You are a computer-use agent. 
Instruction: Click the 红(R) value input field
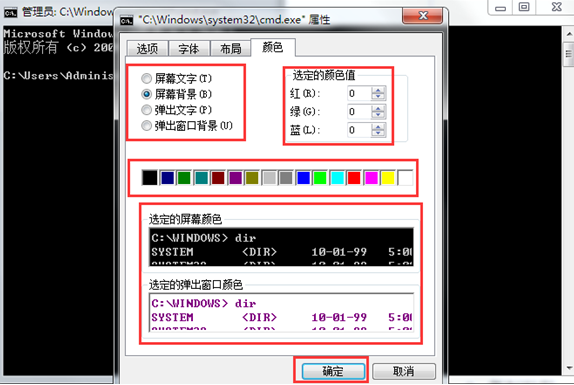(359, 93)
